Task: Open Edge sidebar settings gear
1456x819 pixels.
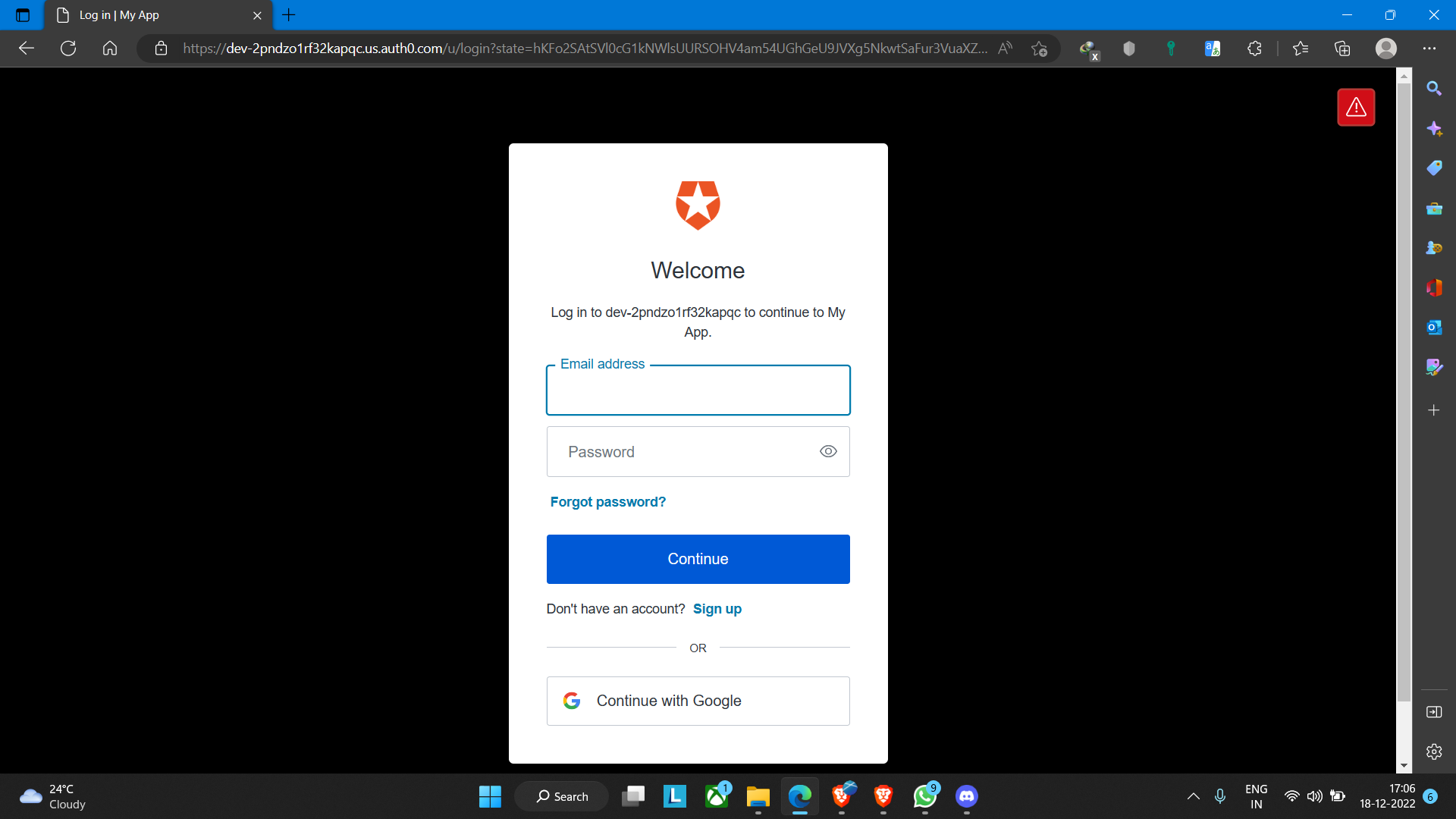Action: point(1433,752)
